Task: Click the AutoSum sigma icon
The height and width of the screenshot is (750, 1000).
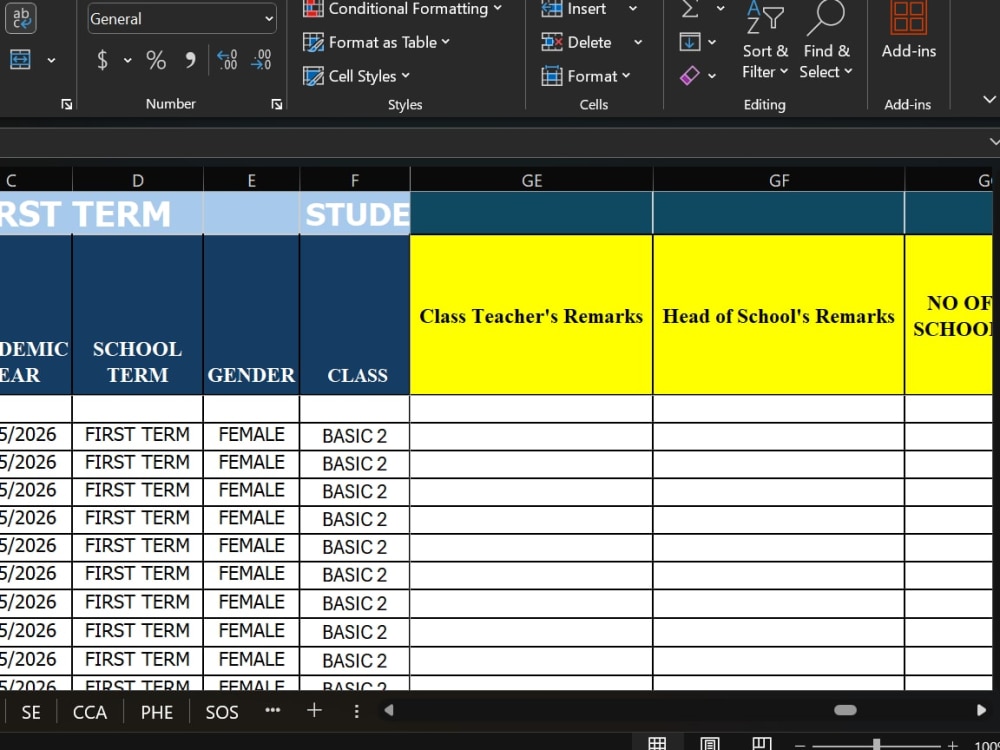Action: (690, 8)
